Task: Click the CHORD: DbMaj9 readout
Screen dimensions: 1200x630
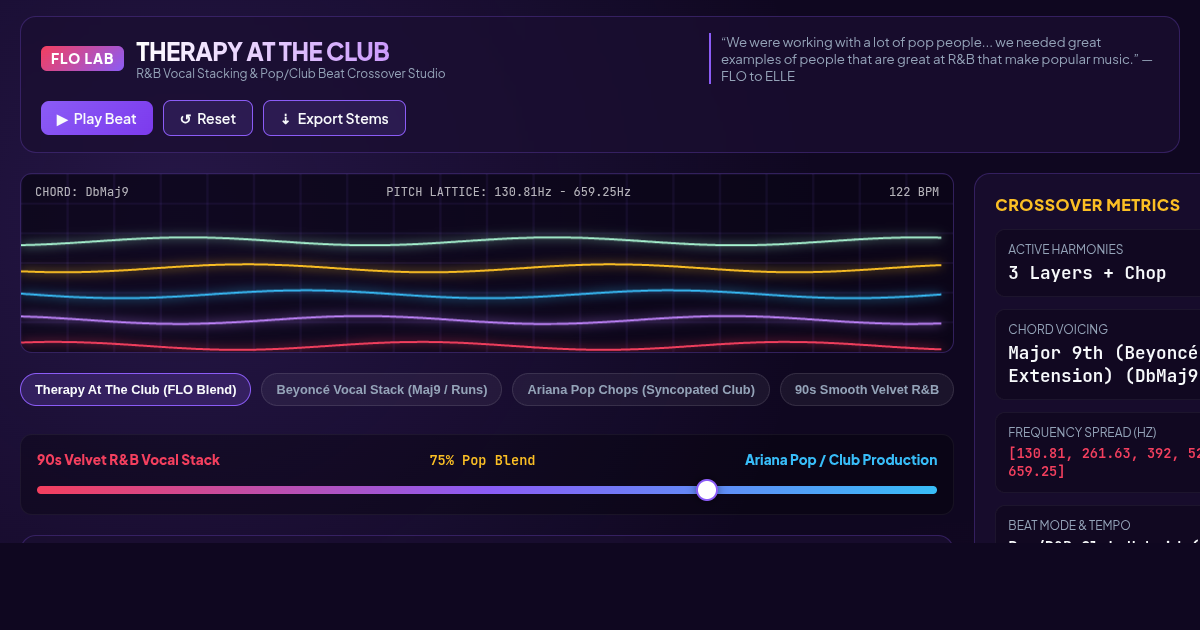Action: (x=82, y=191)
